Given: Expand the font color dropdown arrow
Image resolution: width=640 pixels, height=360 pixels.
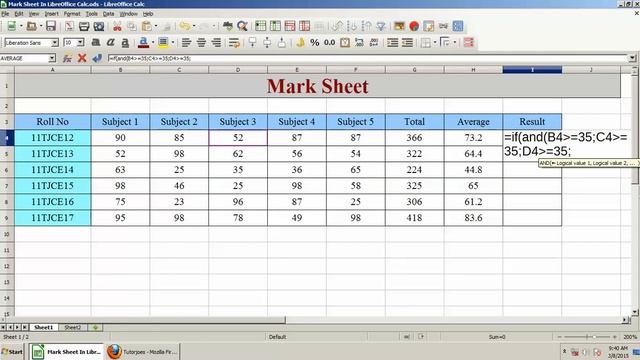Looking at the screenshot, I should click(x=153, y=42).
